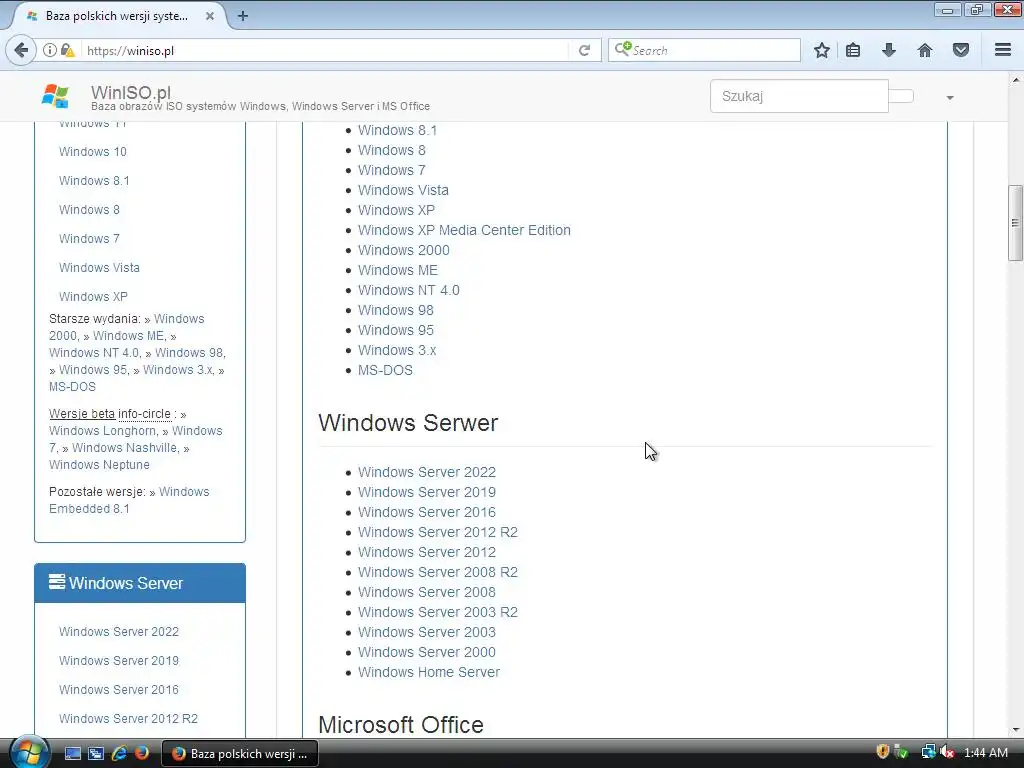Close the Baza polskich wersji tab
1024x768 pixels.
pyautogui.click(x=210, y=16)
